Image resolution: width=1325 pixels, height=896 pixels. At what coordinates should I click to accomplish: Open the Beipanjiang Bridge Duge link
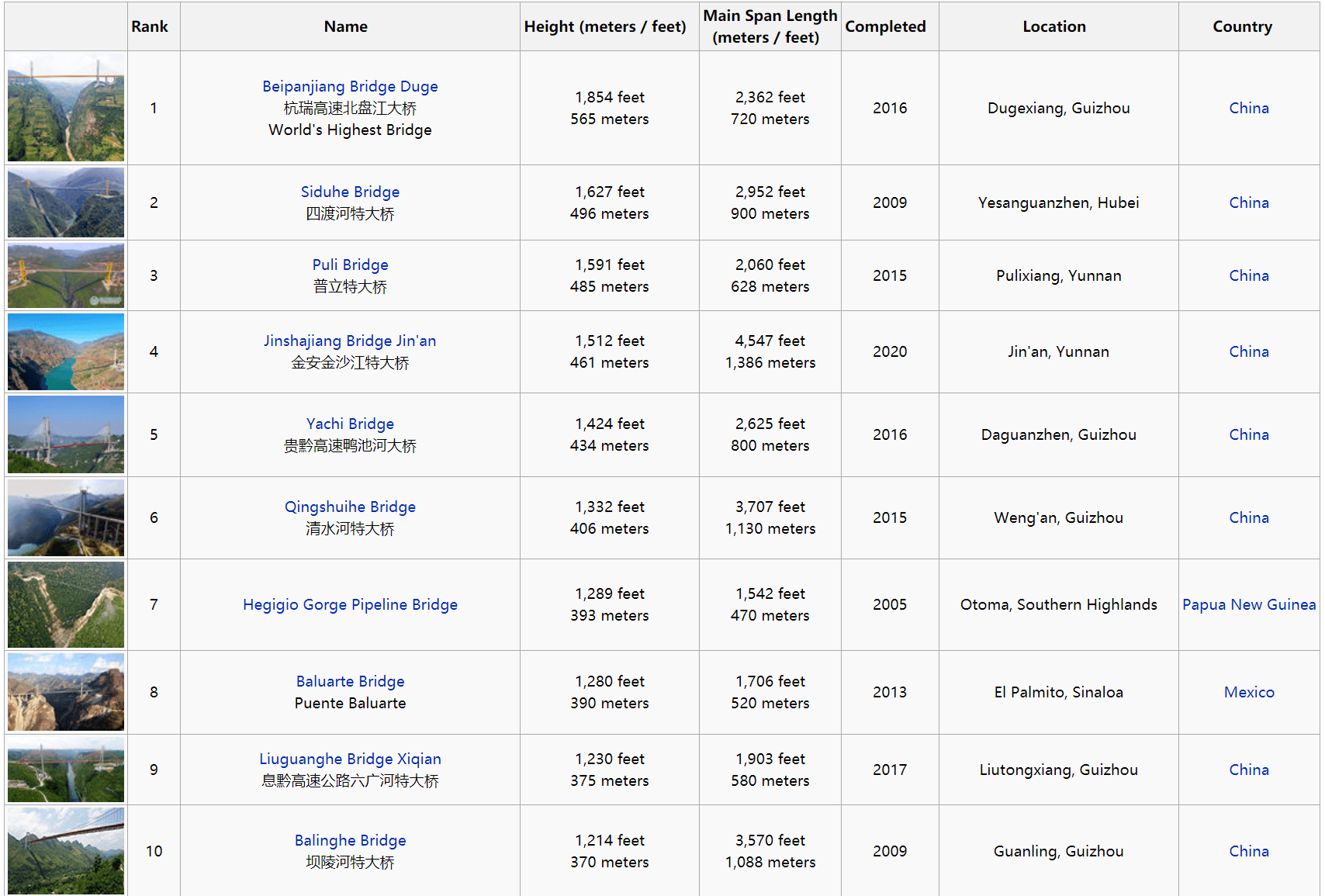click(350, 86)
